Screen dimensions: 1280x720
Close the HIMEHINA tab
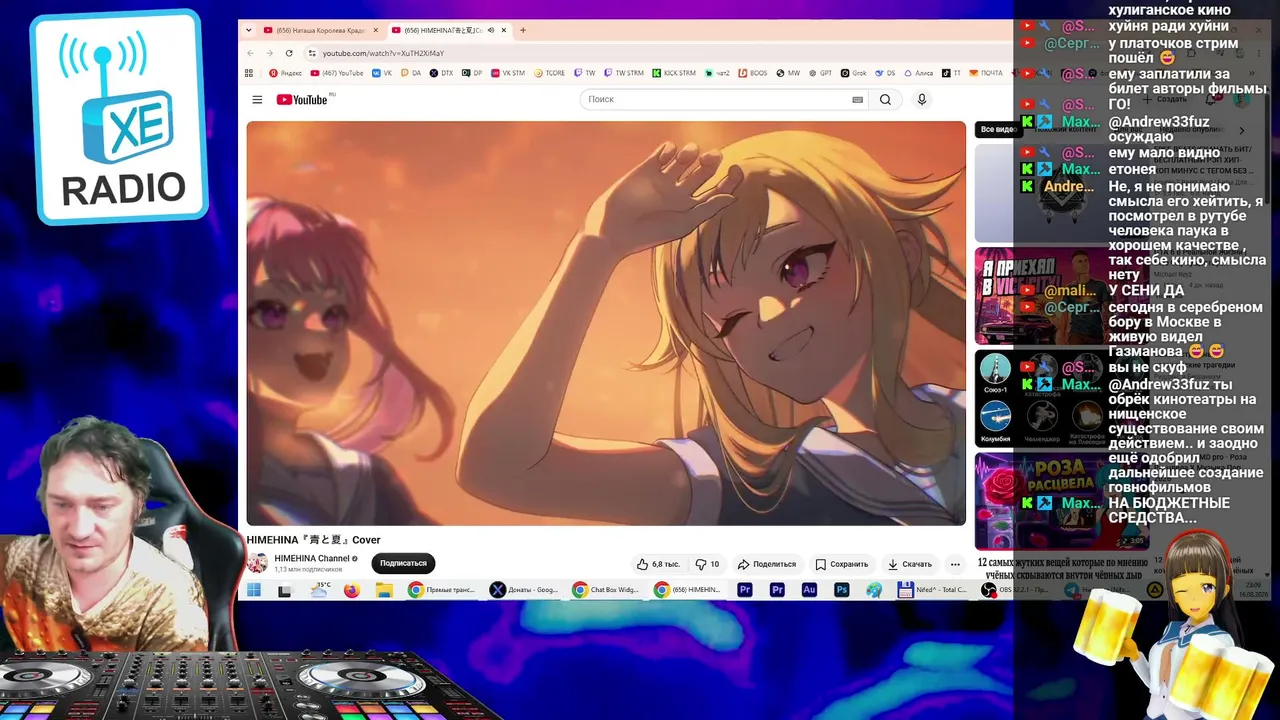(504, 30)
